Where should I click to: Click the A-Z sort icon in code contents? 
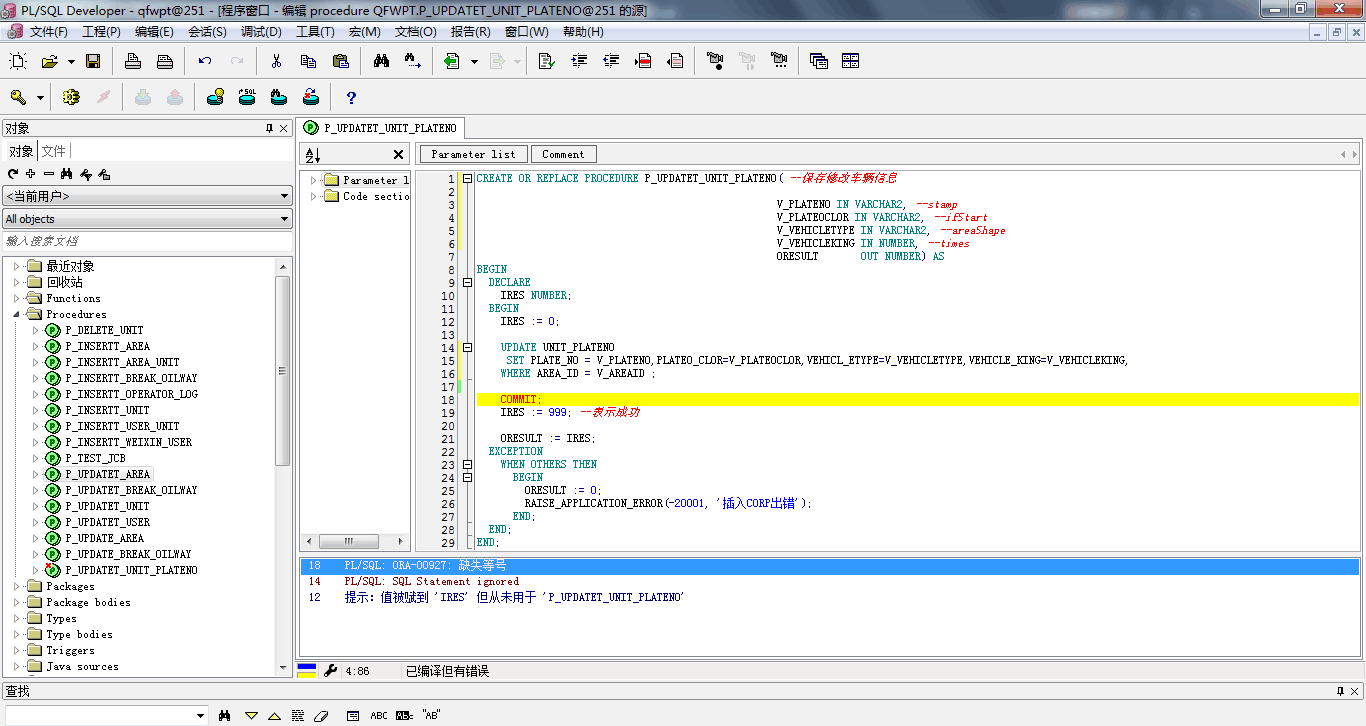(312, 155)
